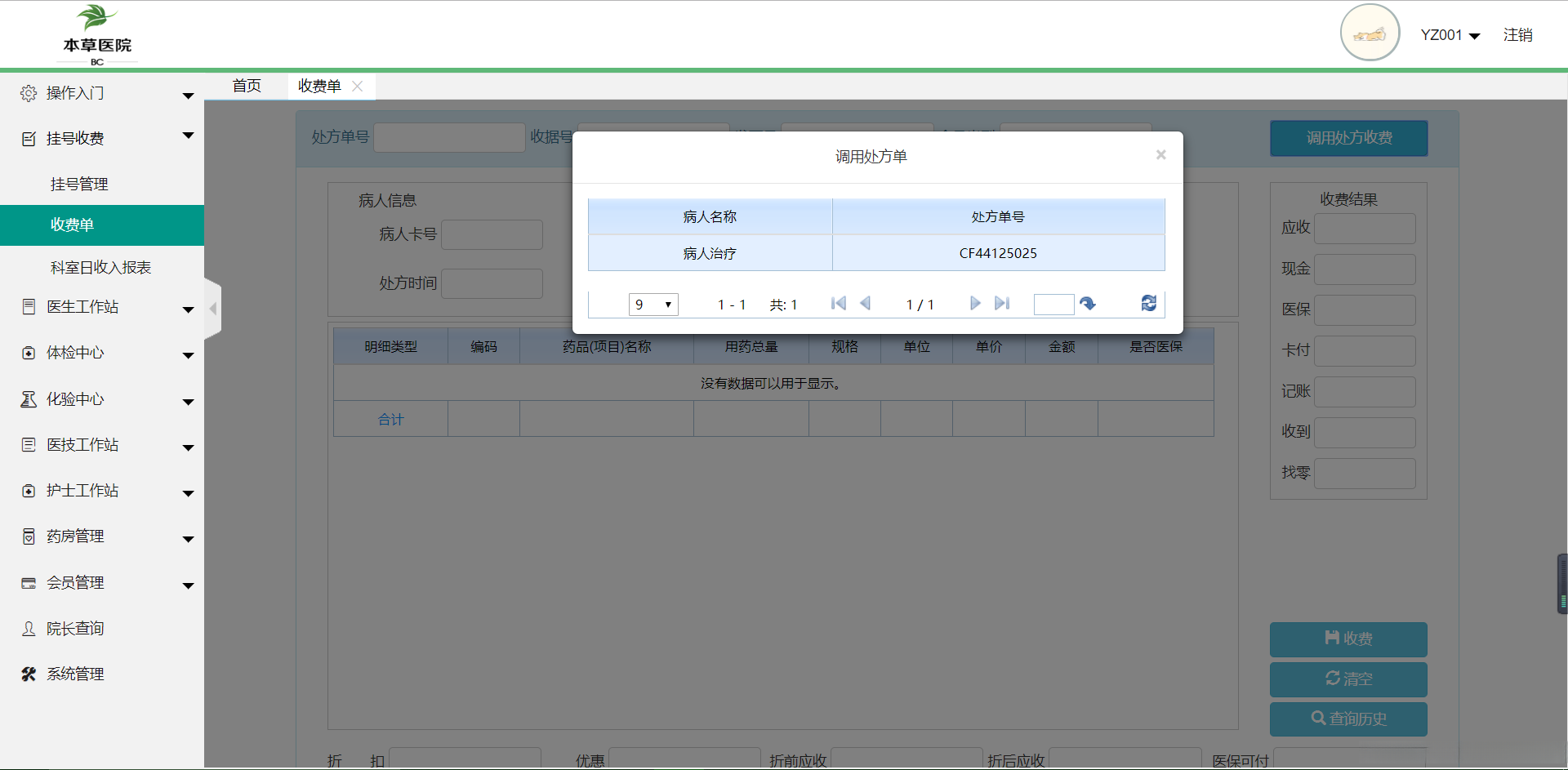Click the 调用处方收费 button
1568x770 pixels.
coord(1349,139)
